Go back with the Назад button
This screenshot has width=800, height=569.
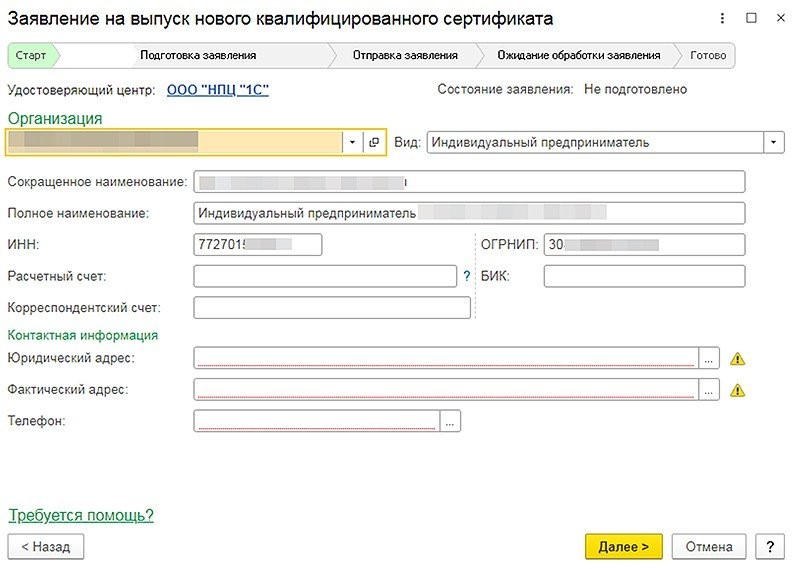[46, 547]
